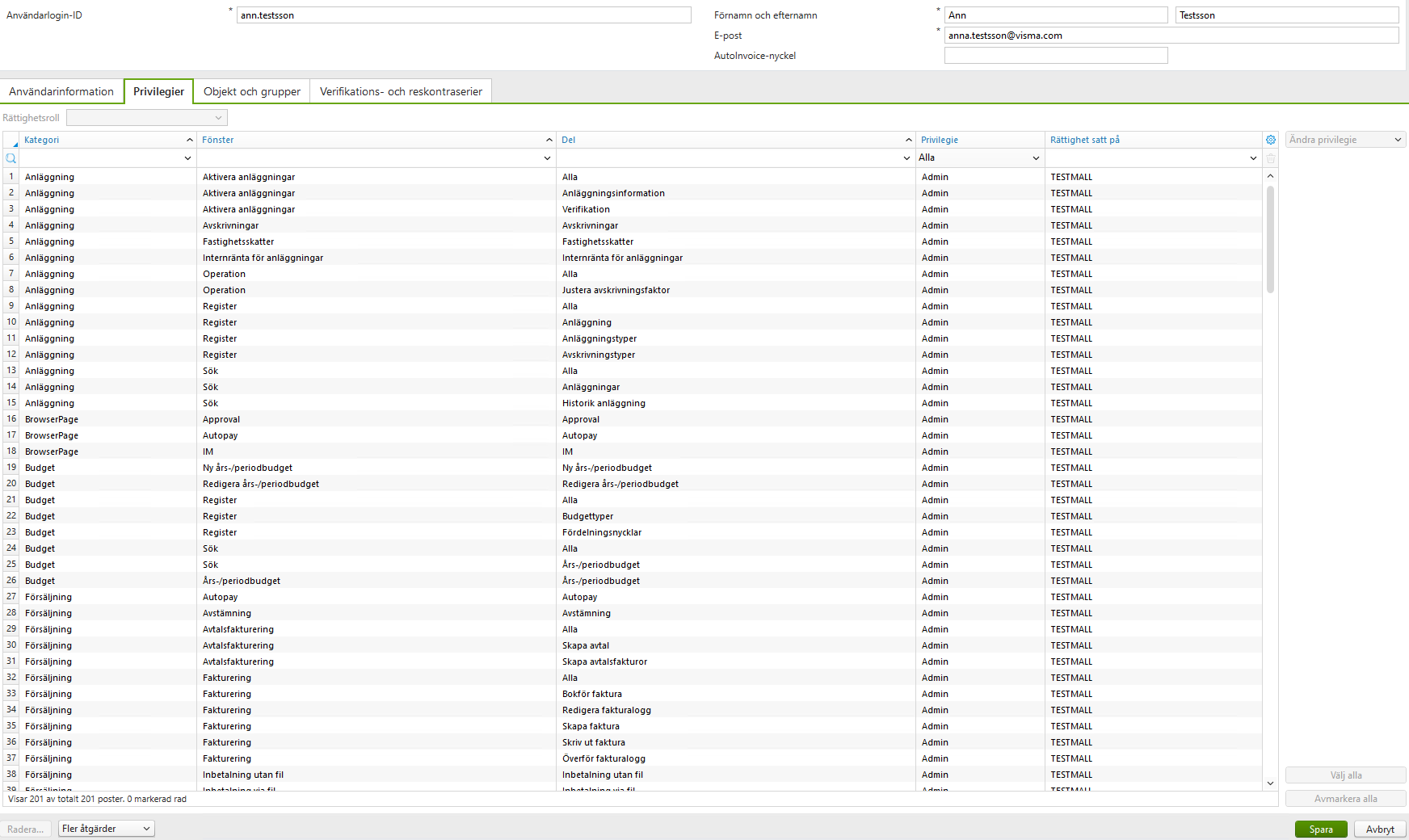Screen dimensions: 1409x840
Task: Click the Spara button
Action: 1321,829
